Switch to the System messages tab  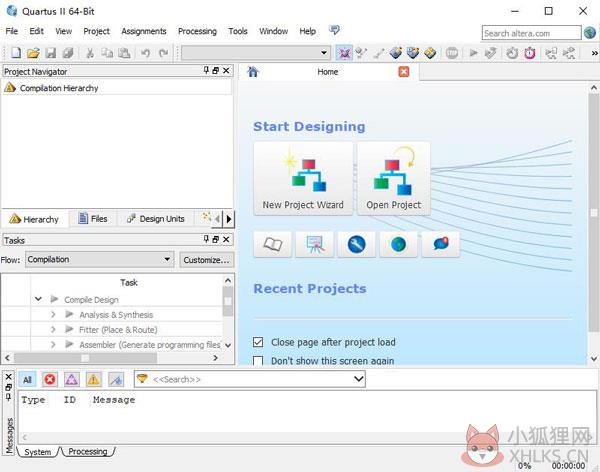pyautogui.click(x=38, y=452)
